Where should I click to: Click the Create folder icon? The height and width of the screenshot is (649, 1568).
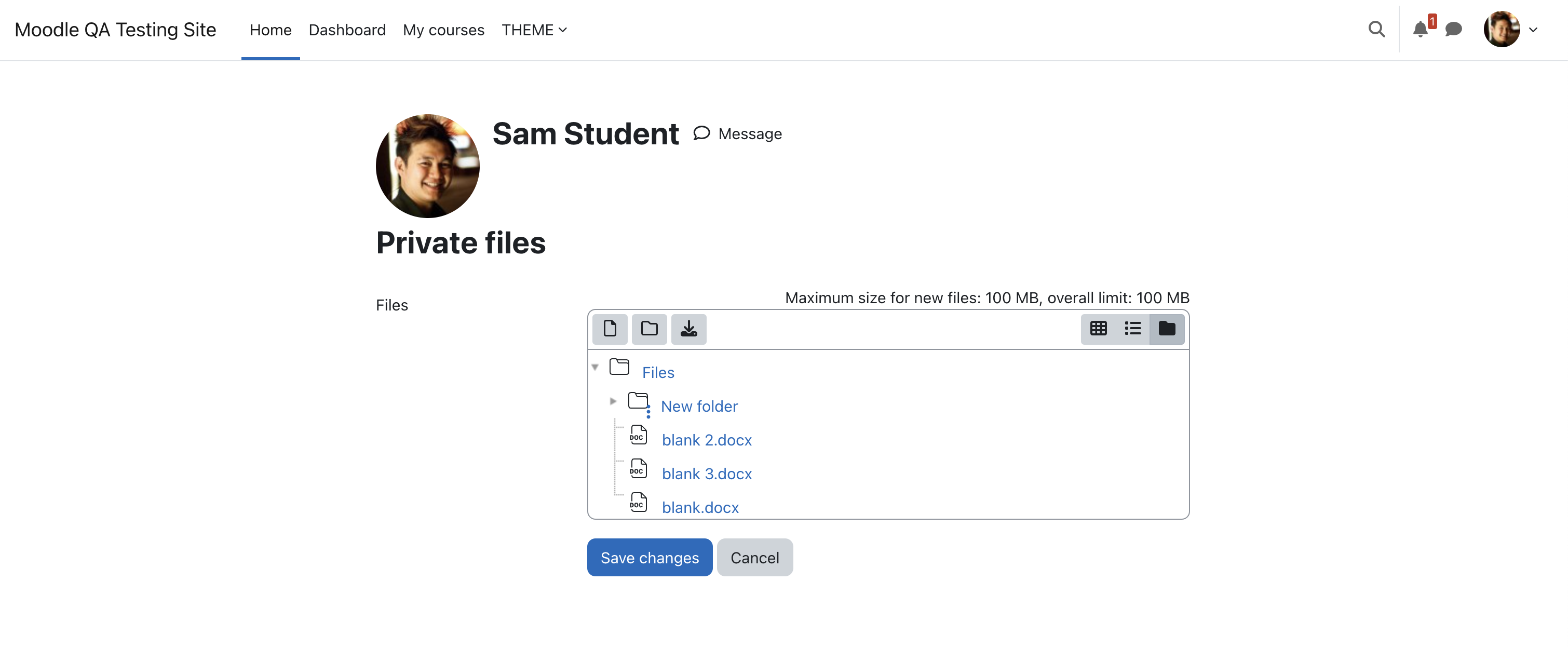tap(649, 329)
